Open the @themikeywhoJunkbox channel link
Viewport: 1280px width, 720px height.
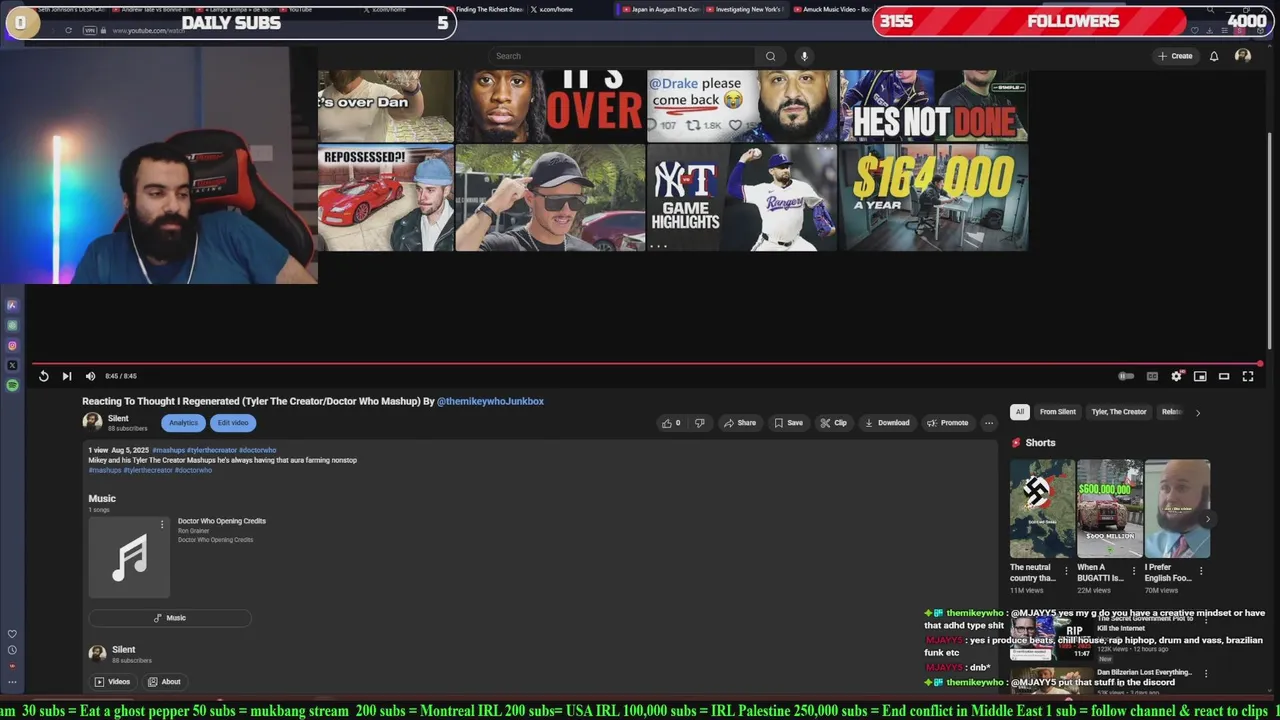pos(490,401)
